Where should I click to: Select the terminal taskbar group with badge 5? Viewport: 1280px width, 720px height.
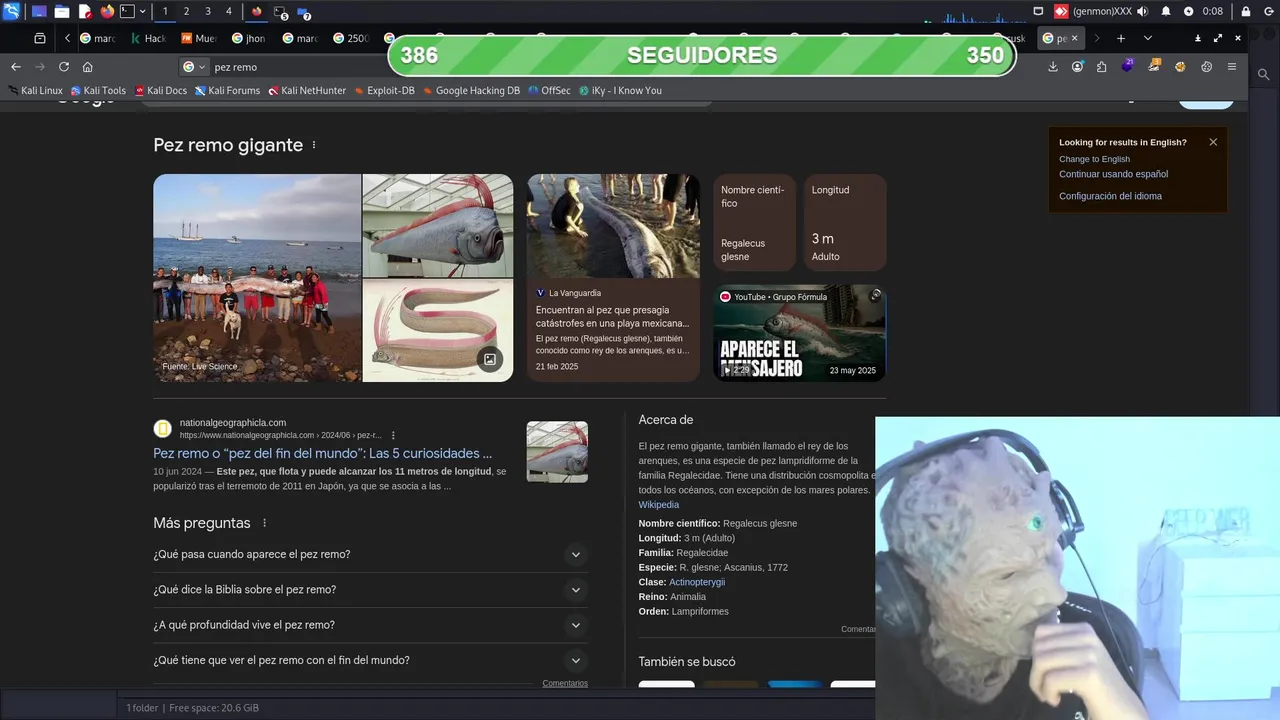[281, 12]
